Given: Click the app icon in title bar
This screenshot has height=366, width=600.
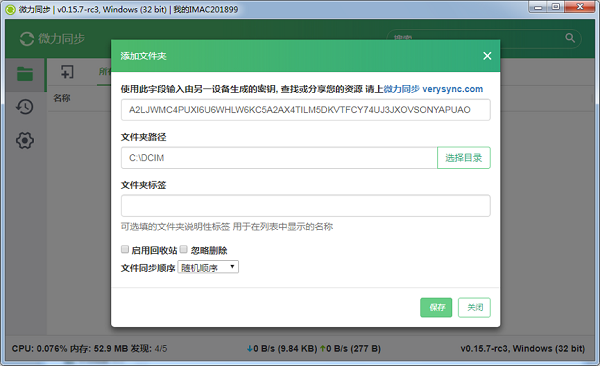Looking at the screenshot, I should tap(11, 9).
